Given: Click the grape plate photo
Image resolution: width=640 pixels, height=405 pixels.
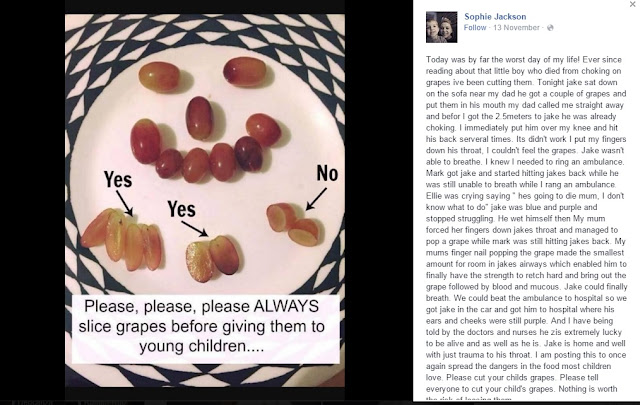Looking at the screenshot, I should pyautogui.click(x=205, y=200).
